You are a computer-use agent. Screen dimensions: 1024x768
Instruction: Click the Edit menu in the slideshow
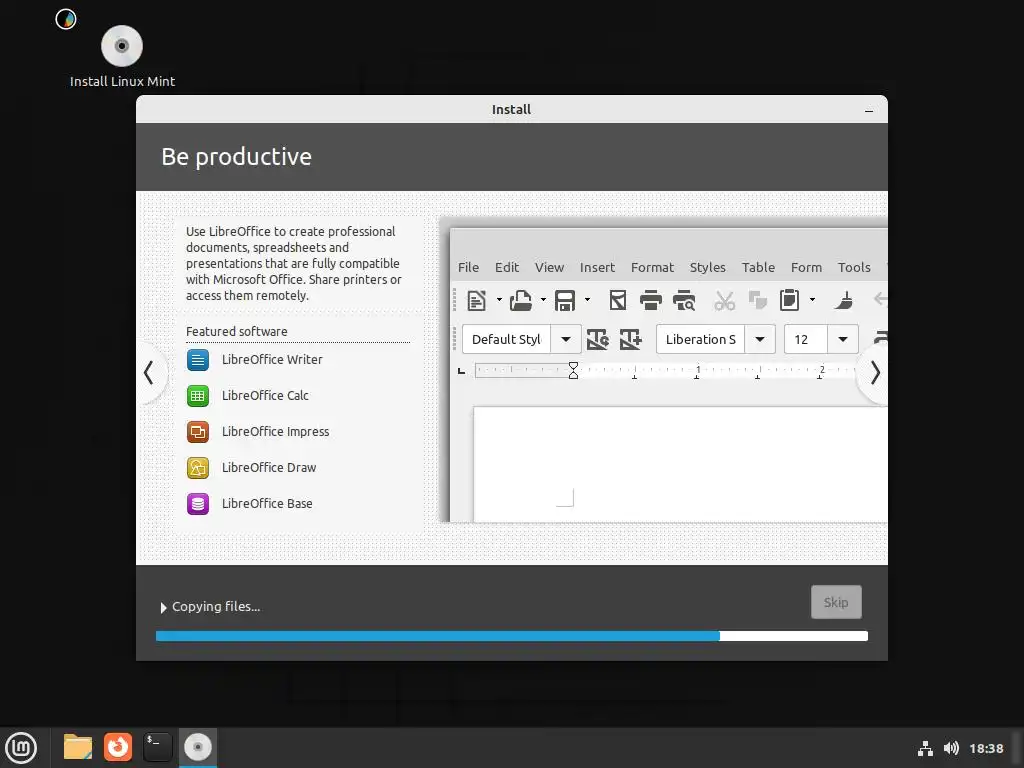pyautogui.click(x=507, y=267)
